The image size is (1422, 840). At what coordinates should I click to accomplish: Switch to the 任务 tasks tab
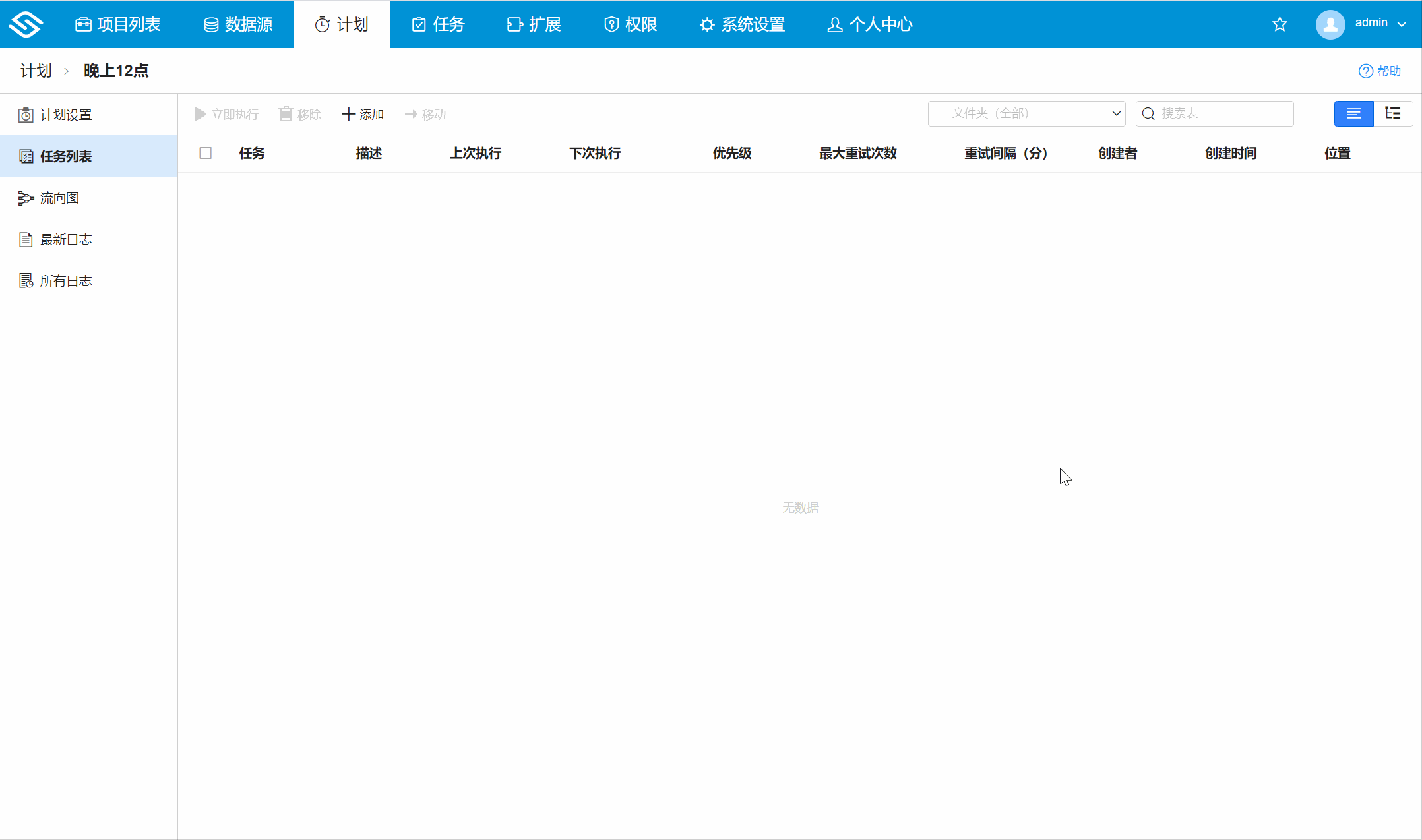click(437, 24)
